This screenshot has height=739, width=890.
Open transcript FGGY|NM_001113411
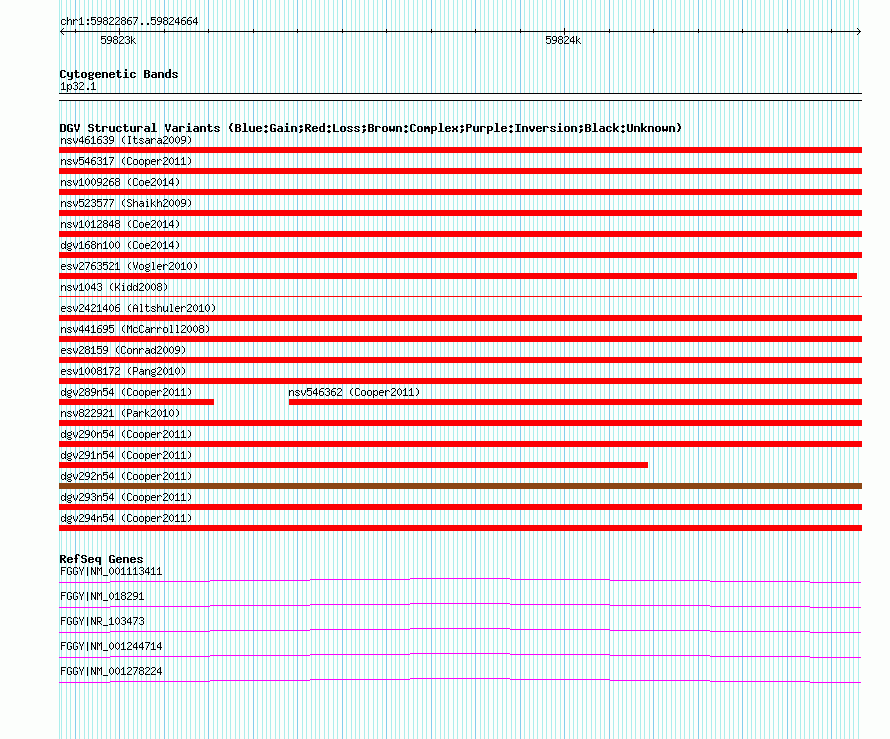point(111,572)
